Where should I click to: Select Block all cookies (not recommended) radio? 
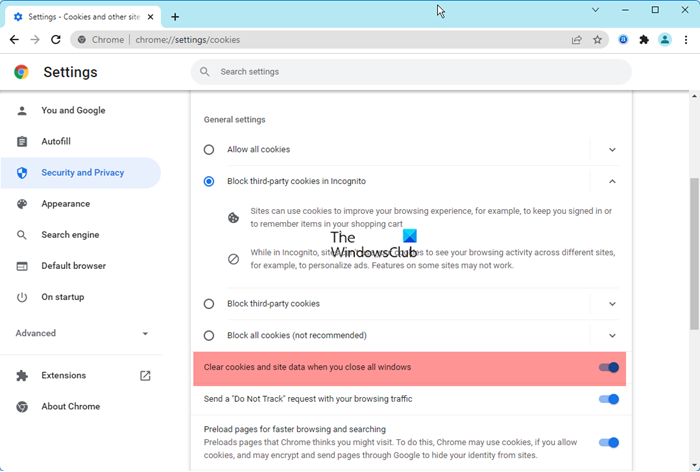[x=208, y=336]
